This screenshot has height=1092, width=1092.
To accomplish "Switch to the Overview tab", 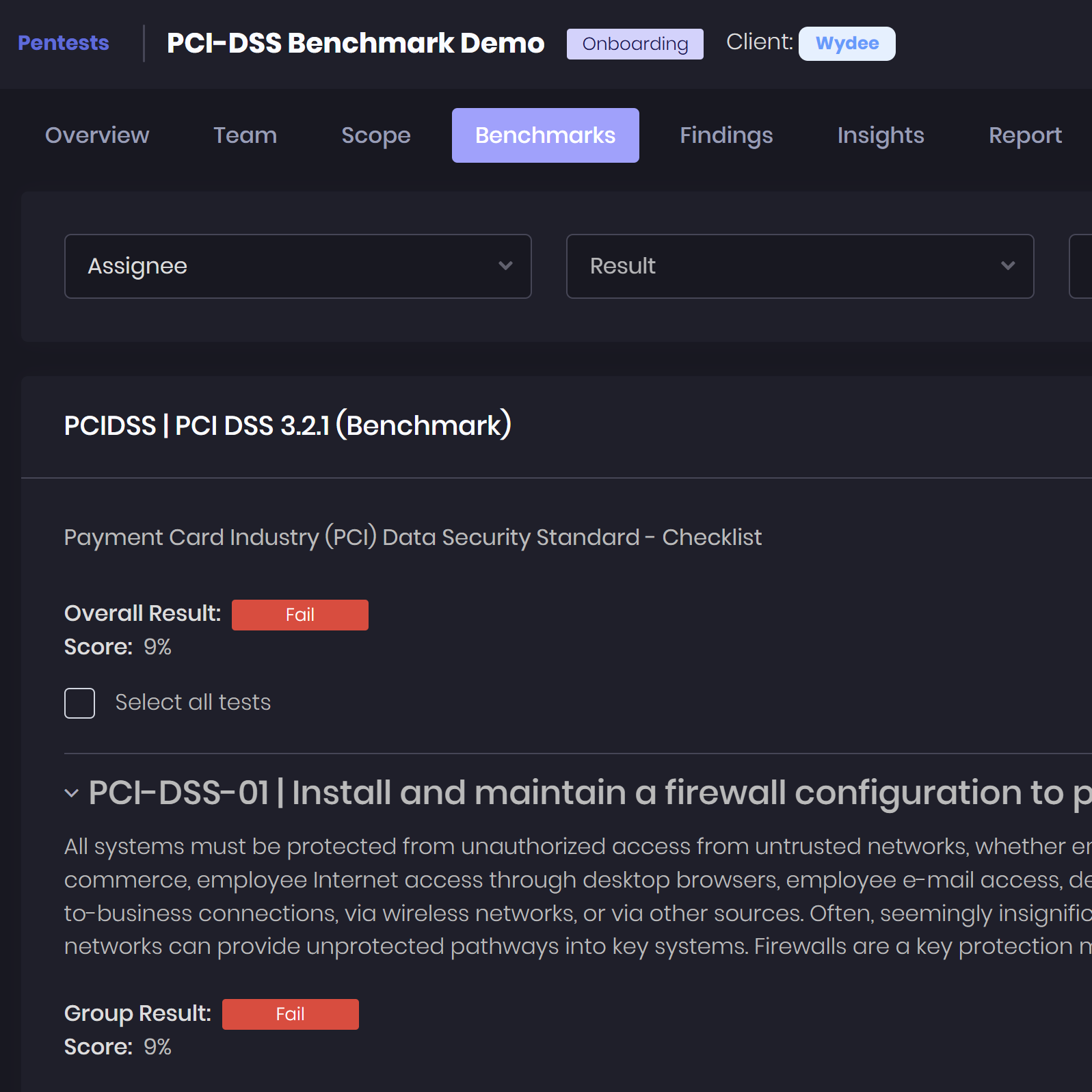I will [97, 135].
